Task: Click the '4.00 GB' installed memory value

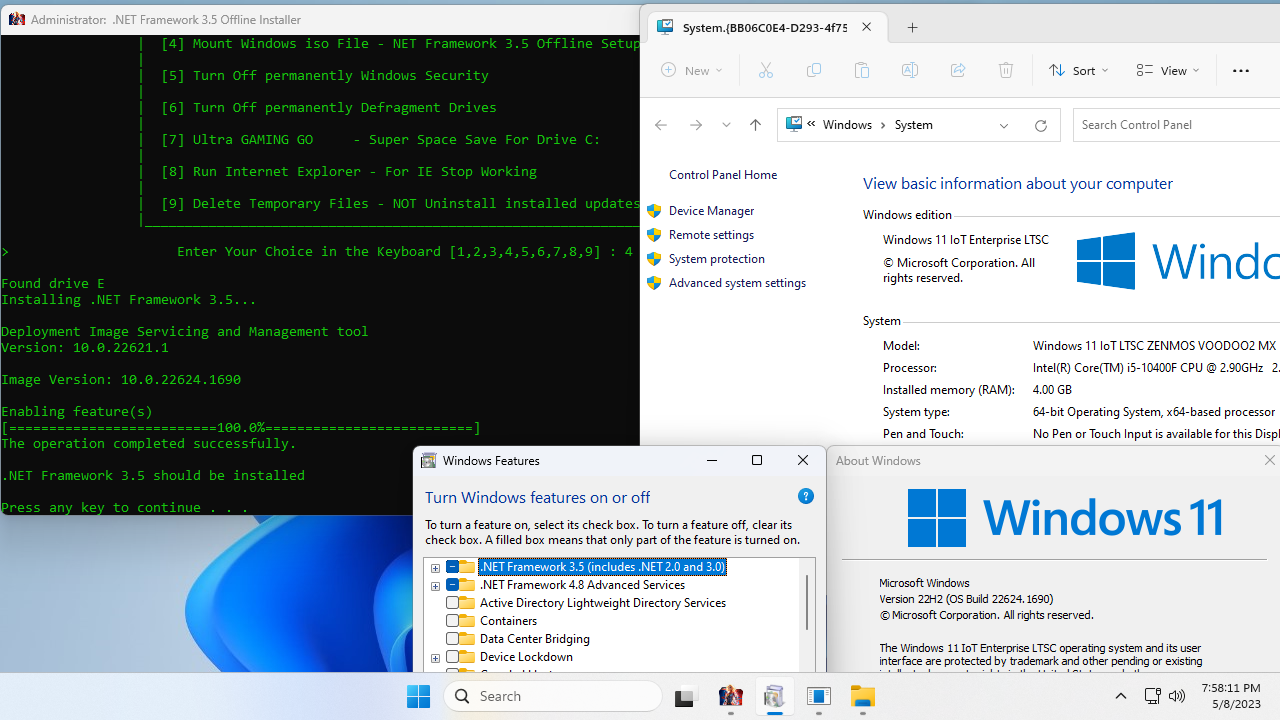Action: coord(1052,390)
